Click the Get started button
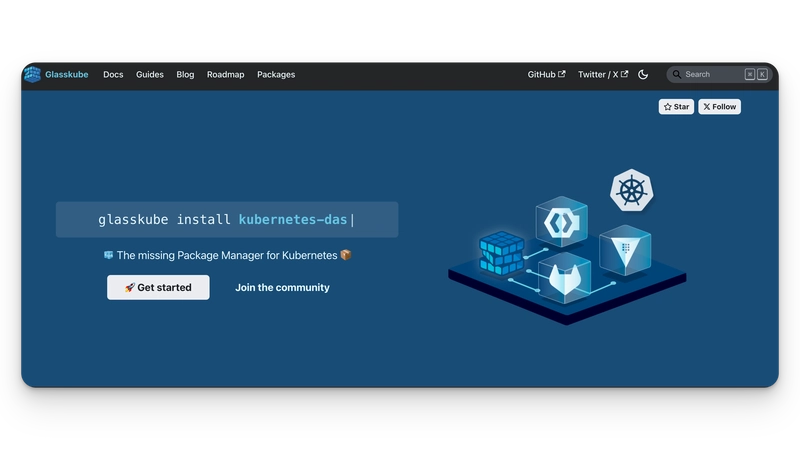 tap(158, 287)
